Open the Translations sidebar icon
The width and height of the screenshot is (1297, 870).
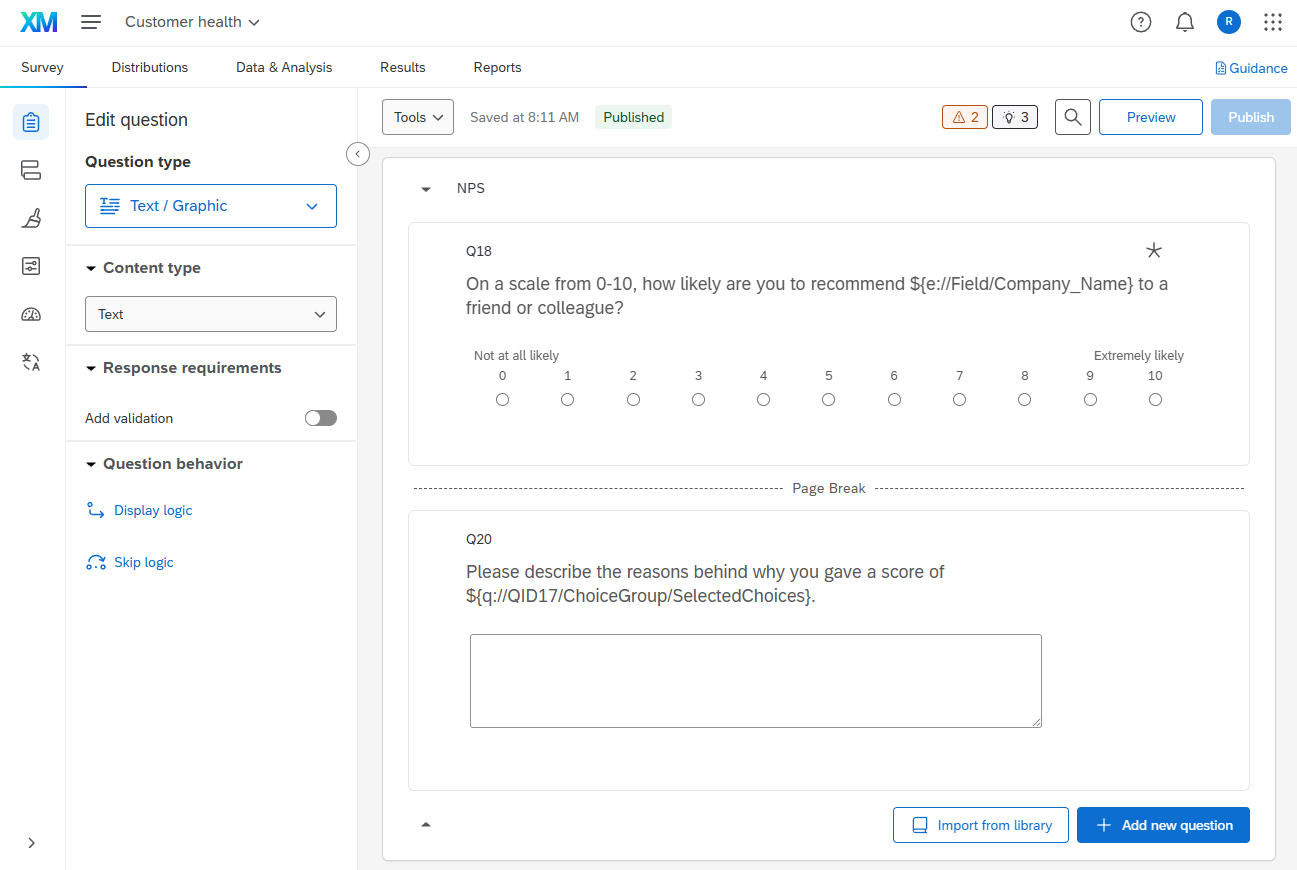click(31, 362)
